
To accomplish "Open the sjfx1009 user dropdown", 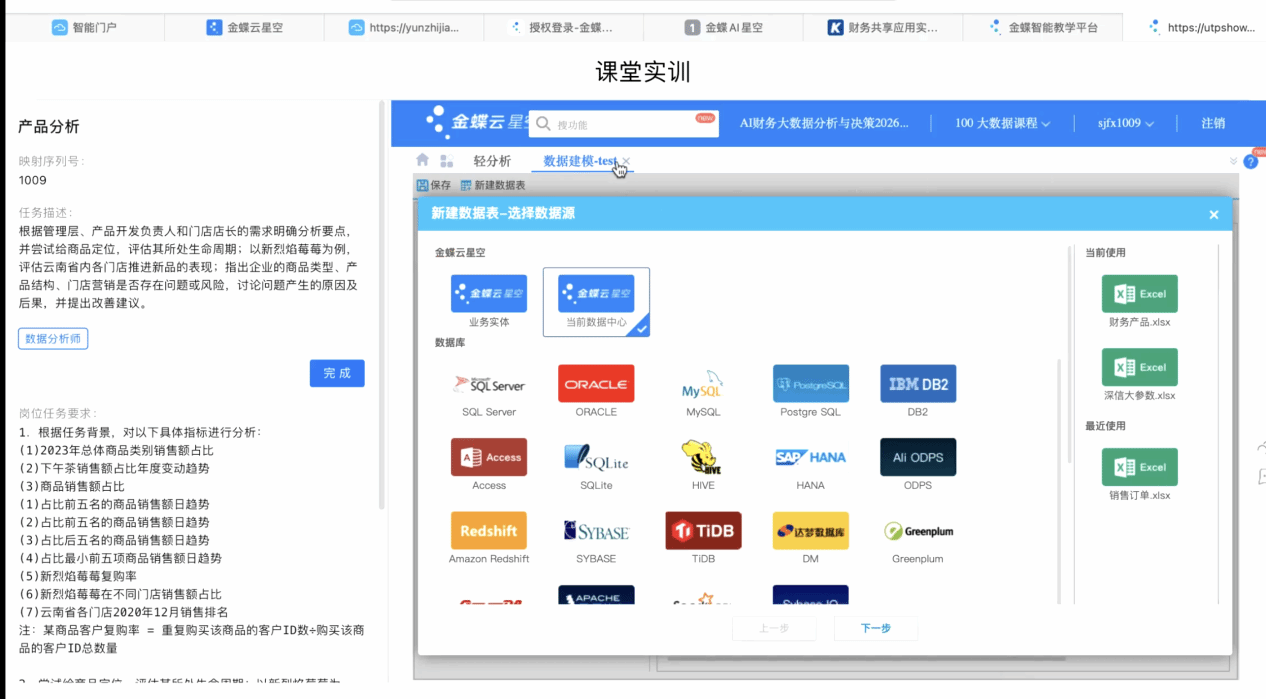I will pyautogui.click(x=1125, y=123).
